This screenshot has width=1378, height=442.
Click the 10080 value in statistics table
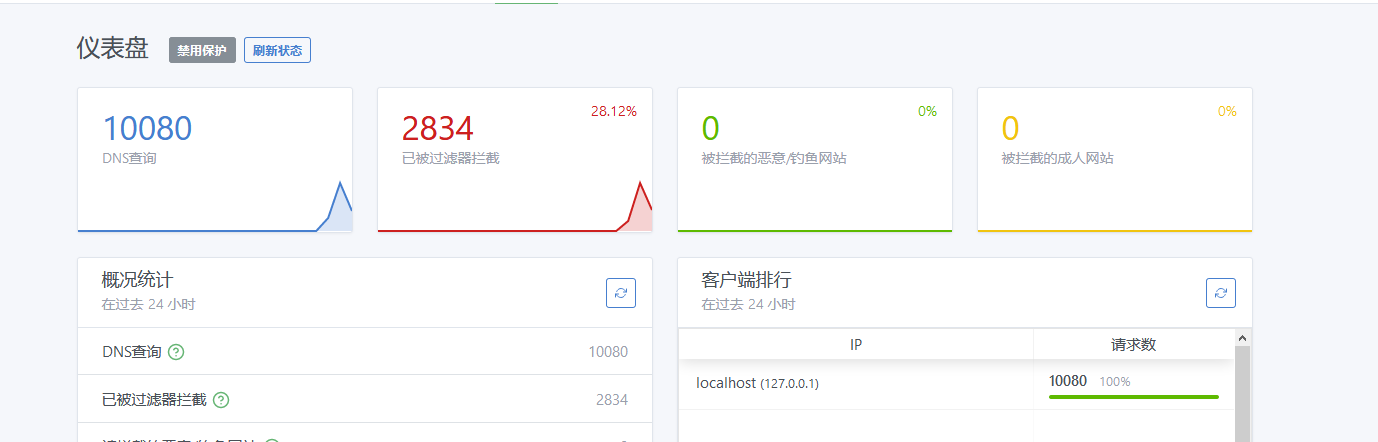[x=608, y=352]
